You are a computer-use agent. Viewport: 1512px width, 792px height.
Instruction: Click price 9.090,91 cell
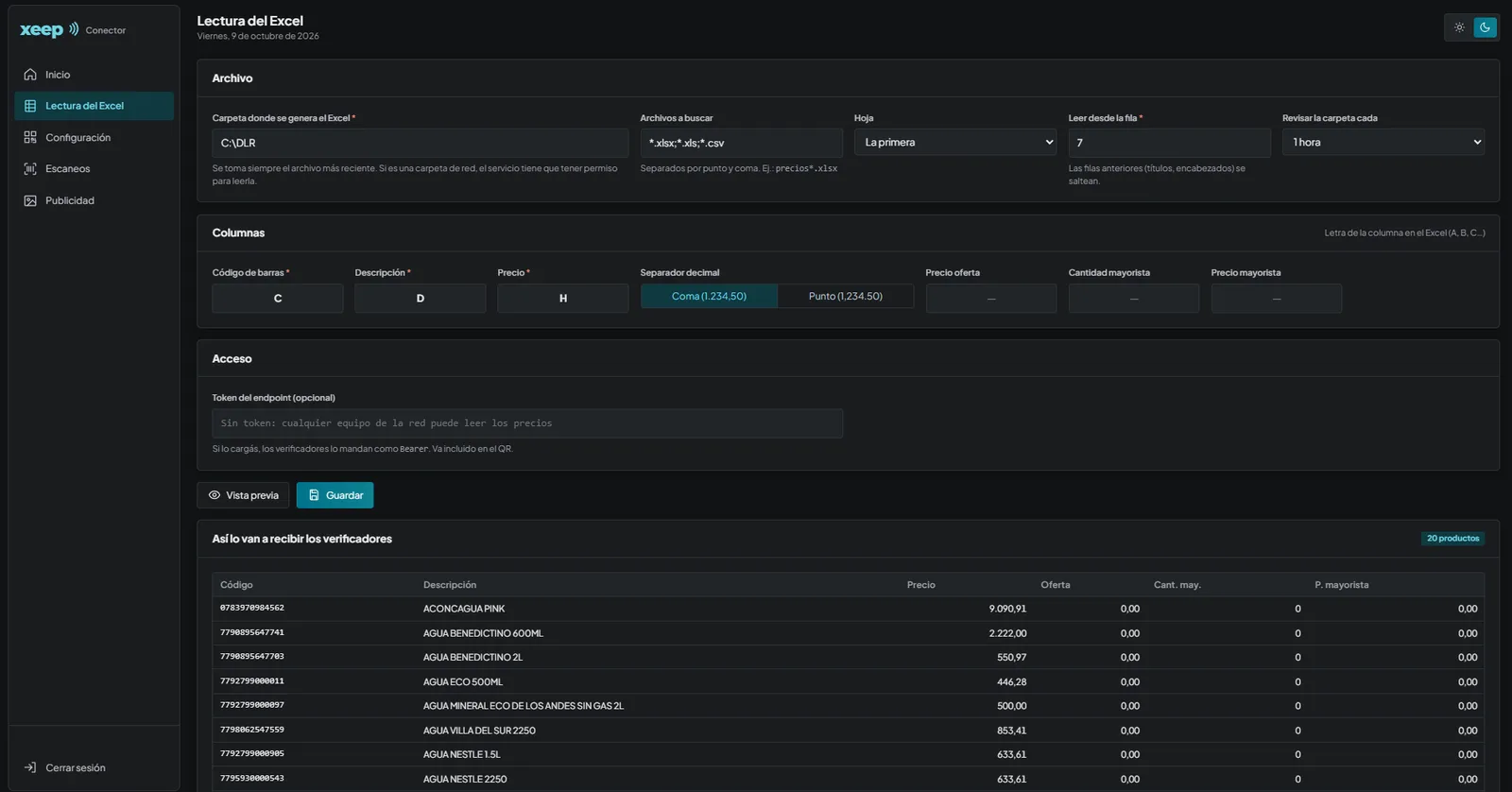tap(1007, 609)
